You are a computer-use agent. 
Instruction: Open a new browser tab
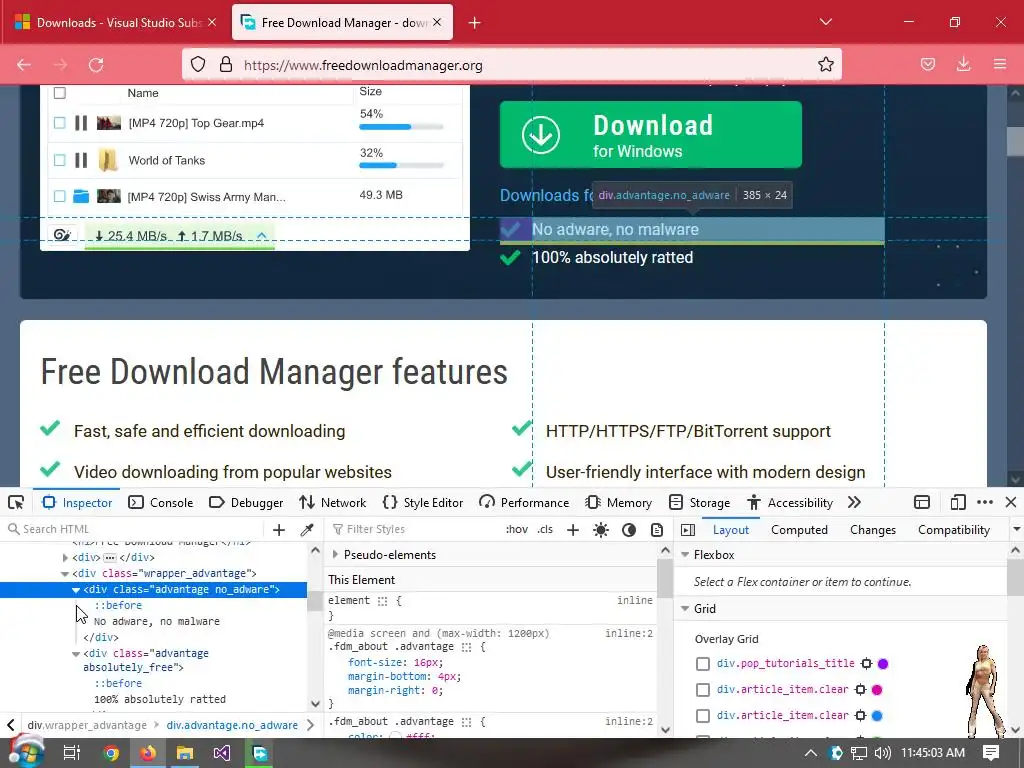(x=475, y=23)
